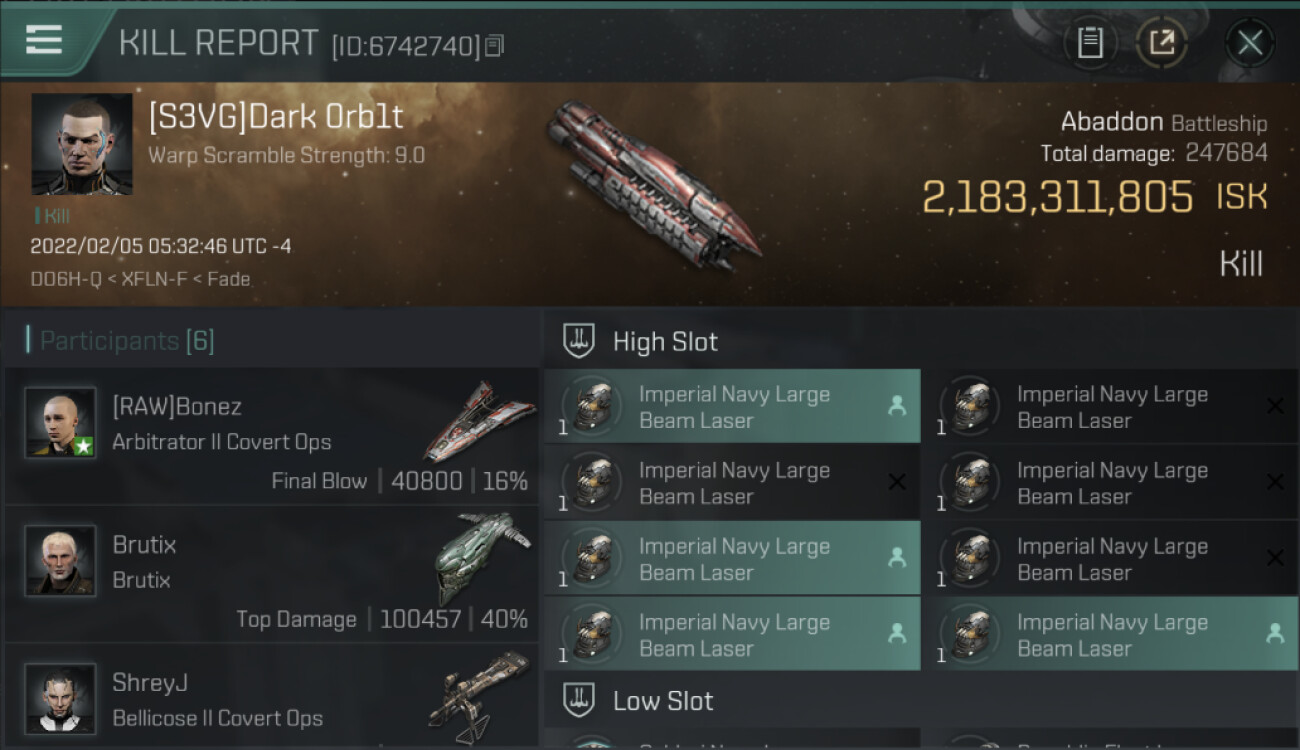Close the Kill Report window
This screenshot has height=750, width=1300.
[1249, 43]
